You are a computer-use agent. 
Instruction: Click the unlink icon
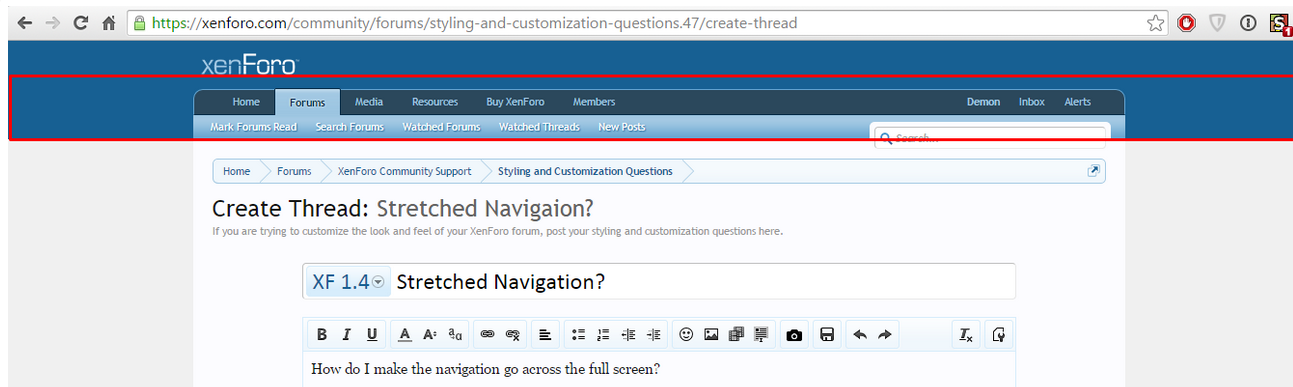point(513,335)
